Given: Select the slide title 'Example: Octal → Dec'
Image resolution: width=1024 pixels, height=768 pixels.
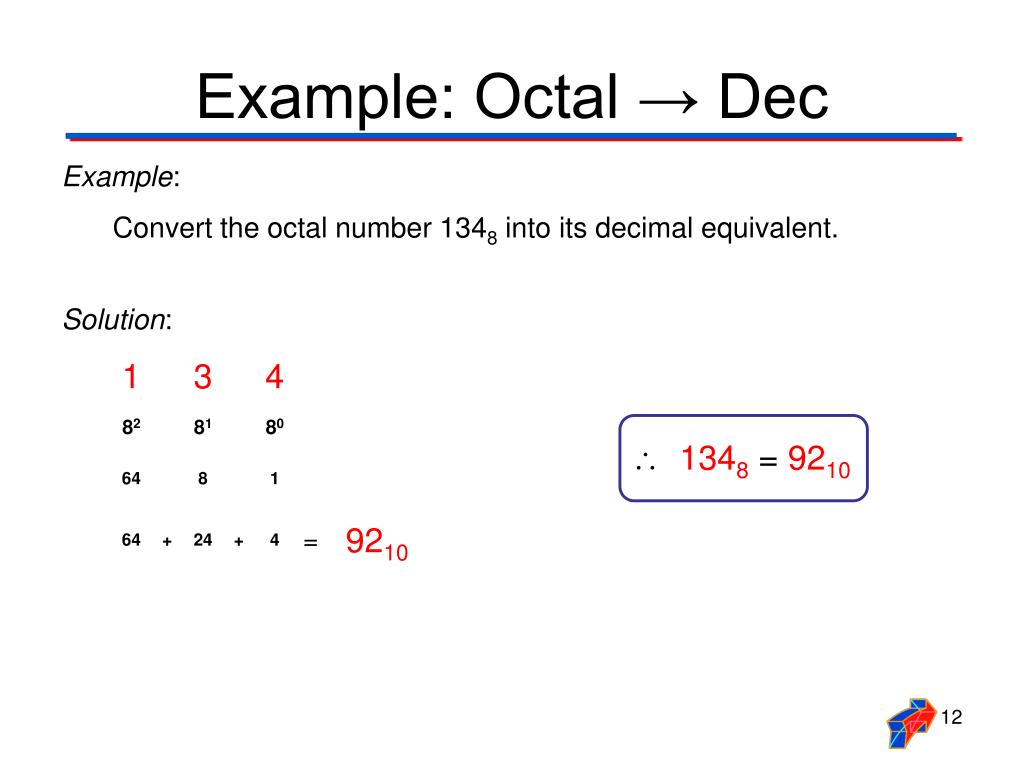Looking at the screenshot, I should click(513, 97).
